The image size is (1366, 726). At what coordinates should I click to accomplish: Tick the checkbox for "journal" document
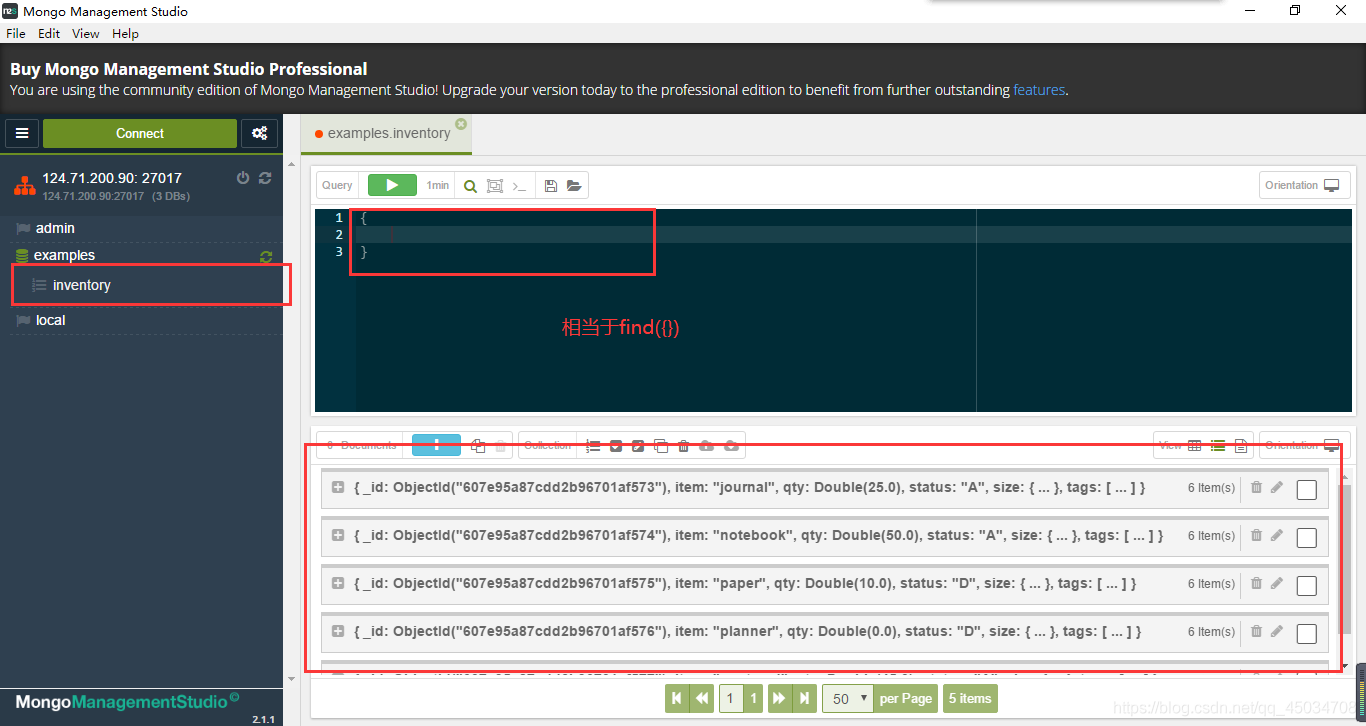(1306, 490)
